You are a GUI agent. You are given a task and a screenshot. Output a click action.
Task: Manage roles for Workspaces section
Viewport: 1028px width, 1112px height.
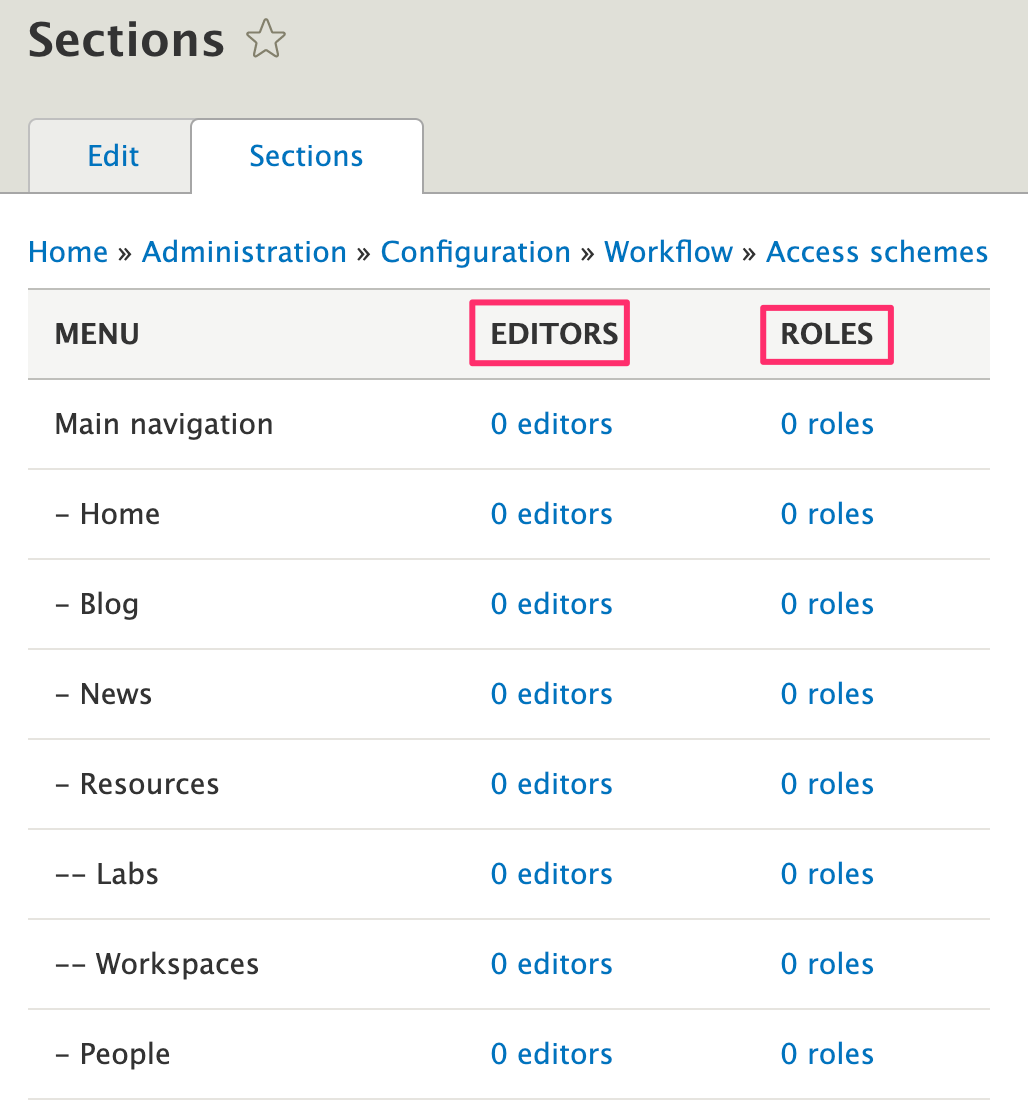pyautogui.click(x=826, y=964)
